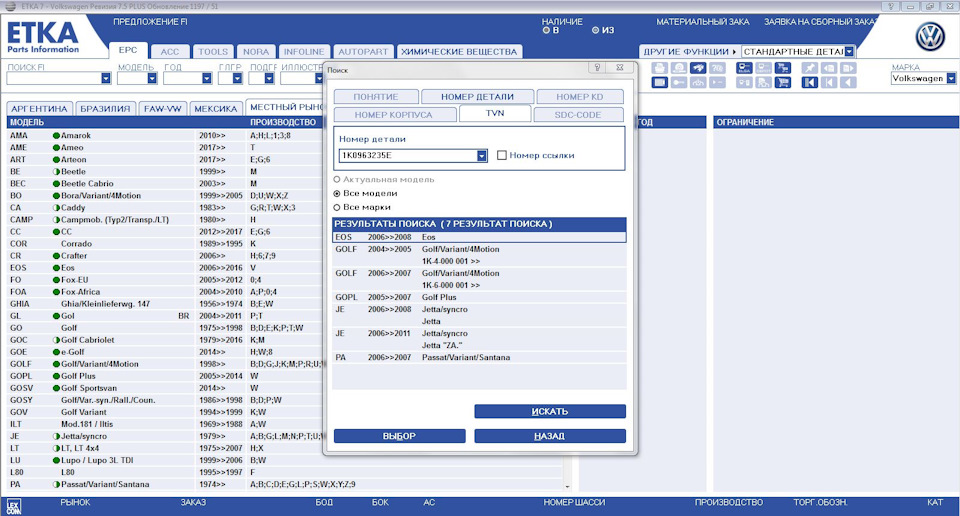This screenshot has width=960, height=516.
Task: Open ЗАЯВКА НА СБОРНЫЙ ЗАКАЗ
Action: [x=820, y=21]
